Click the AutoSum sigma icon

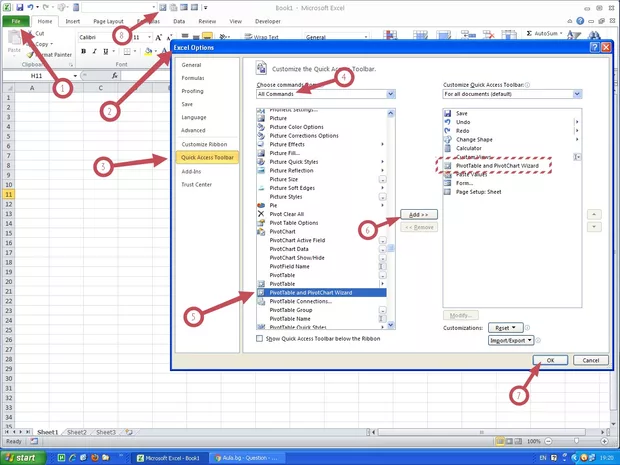(529, 33)
